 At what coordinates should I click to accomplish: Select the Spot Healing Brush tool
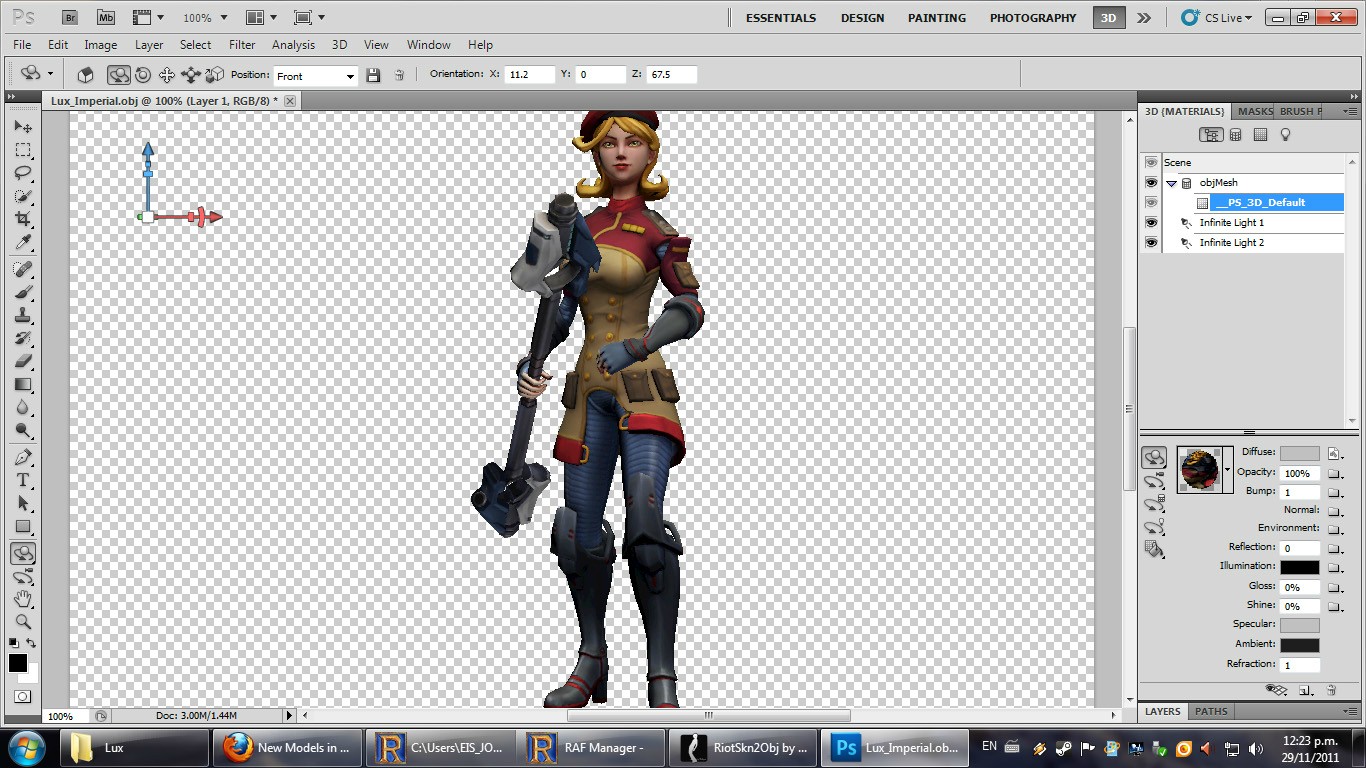pyautogui.click(x=23, y=269)
